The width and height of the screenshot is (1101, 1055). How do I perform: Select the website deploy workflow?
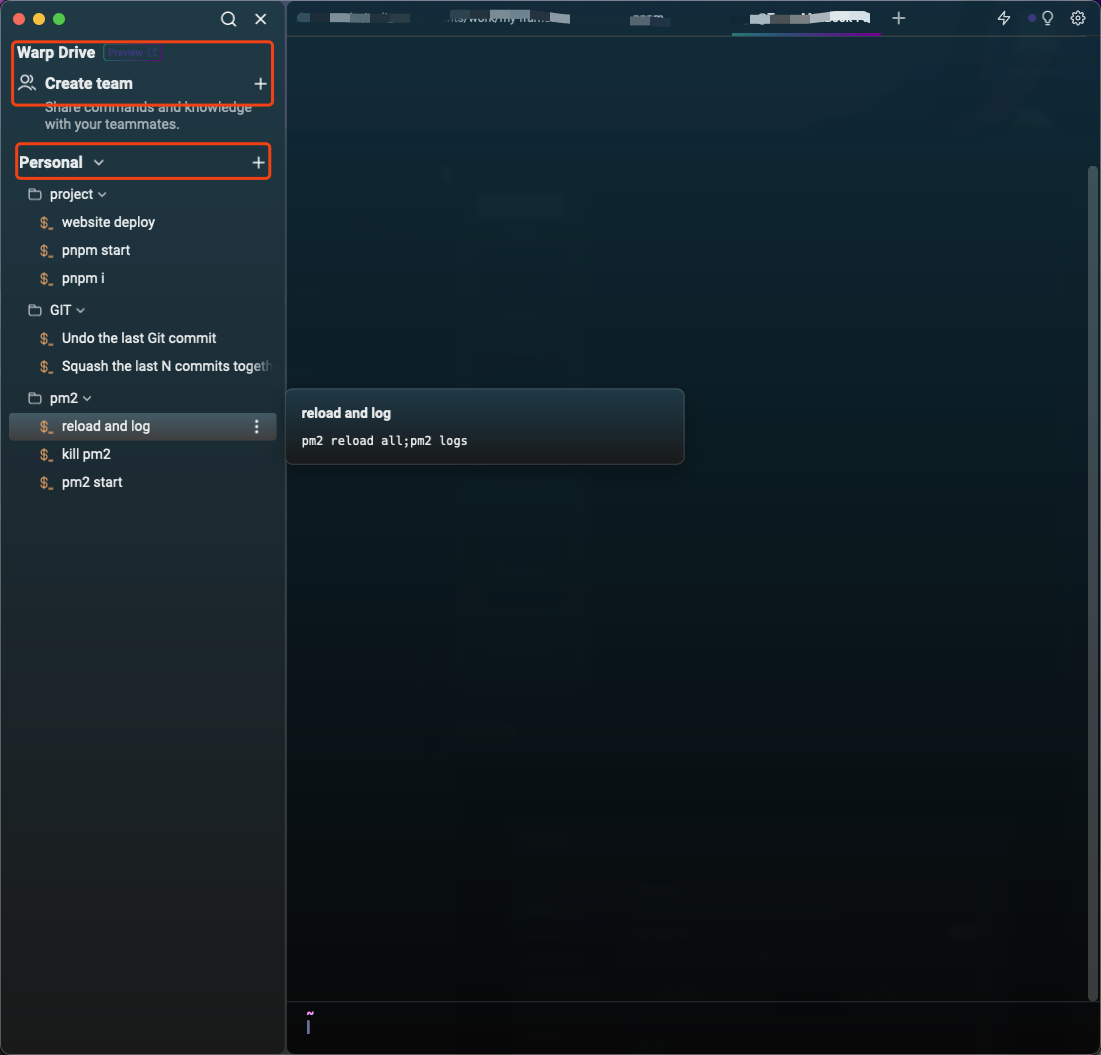pos(108,222)
